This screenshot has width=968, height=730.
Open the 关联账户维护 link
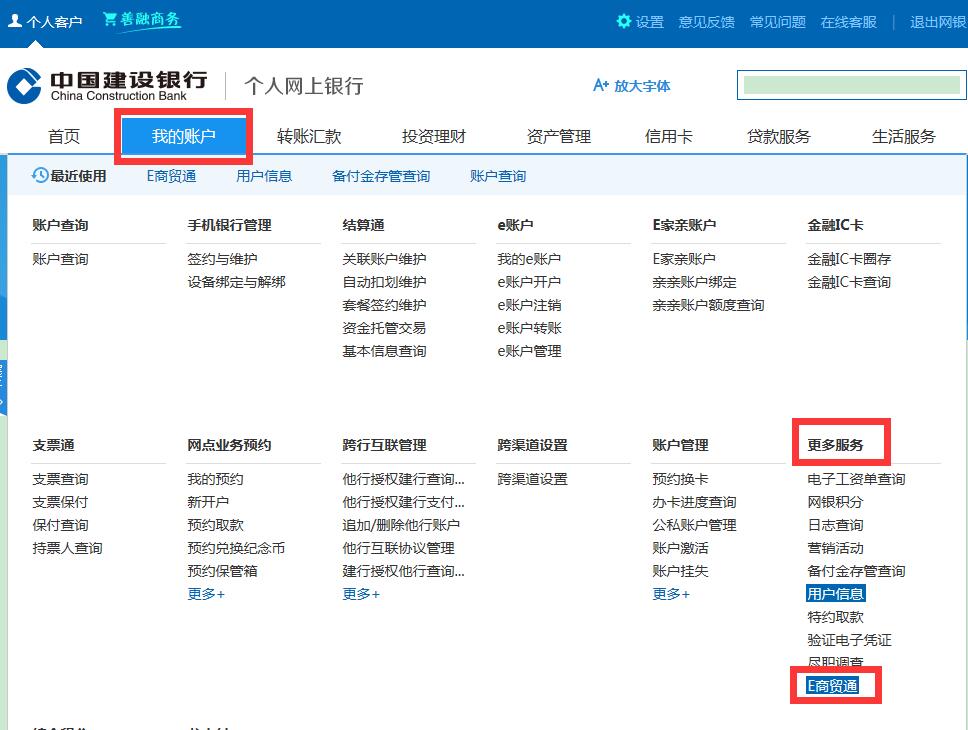click(385, 259)
